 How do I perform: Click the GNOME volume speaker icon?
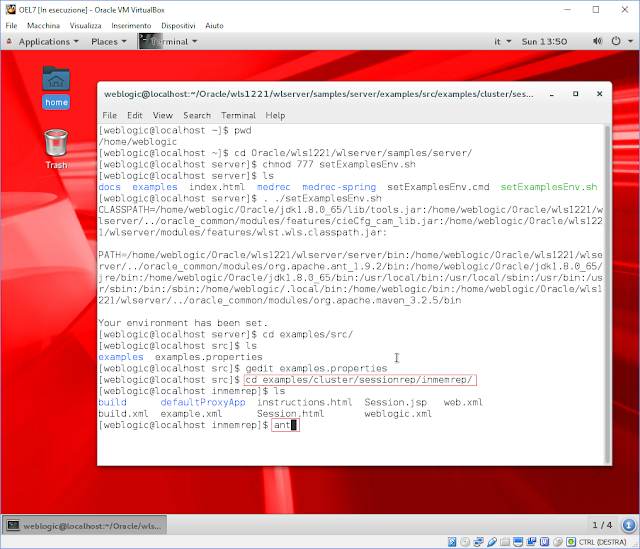tap(597, 41)
